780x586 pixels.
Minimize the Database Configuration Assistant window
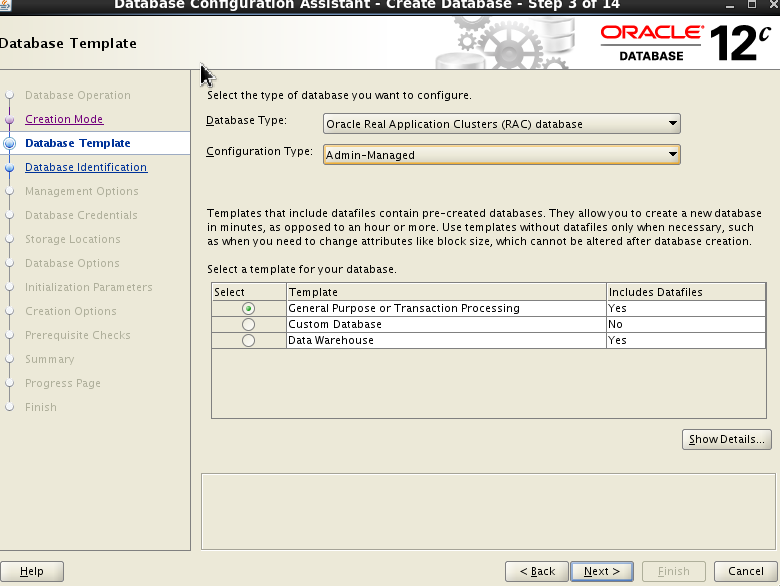pyautogui.click(x=730, y=5)
